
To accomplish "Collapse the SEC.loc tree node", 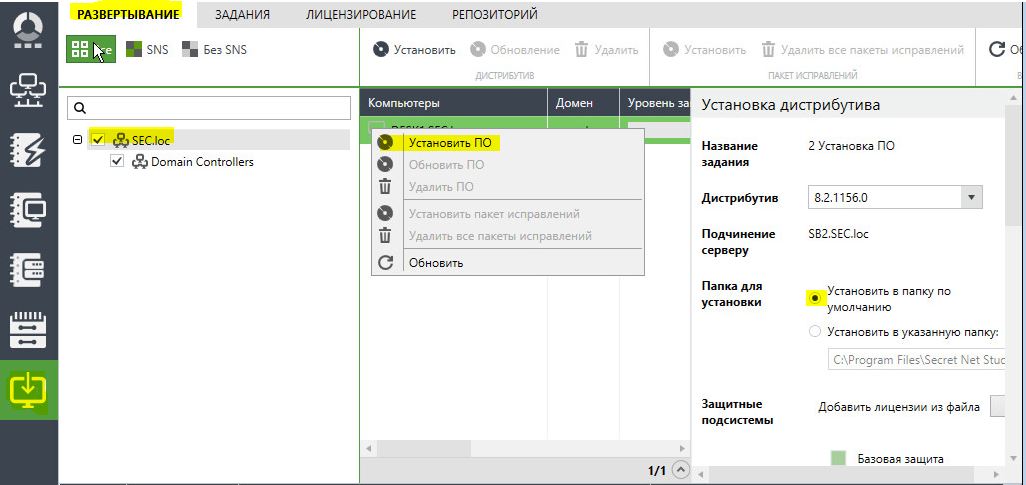I will pos(78,139).
